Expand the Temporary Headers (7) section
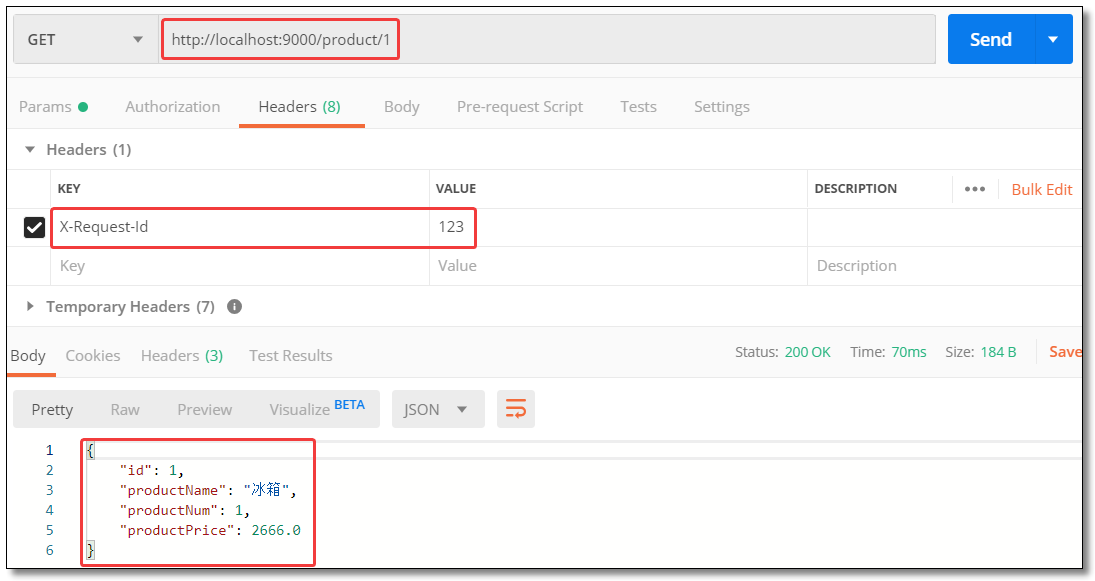Screen dimensions: 1095x581 point(29,306)
